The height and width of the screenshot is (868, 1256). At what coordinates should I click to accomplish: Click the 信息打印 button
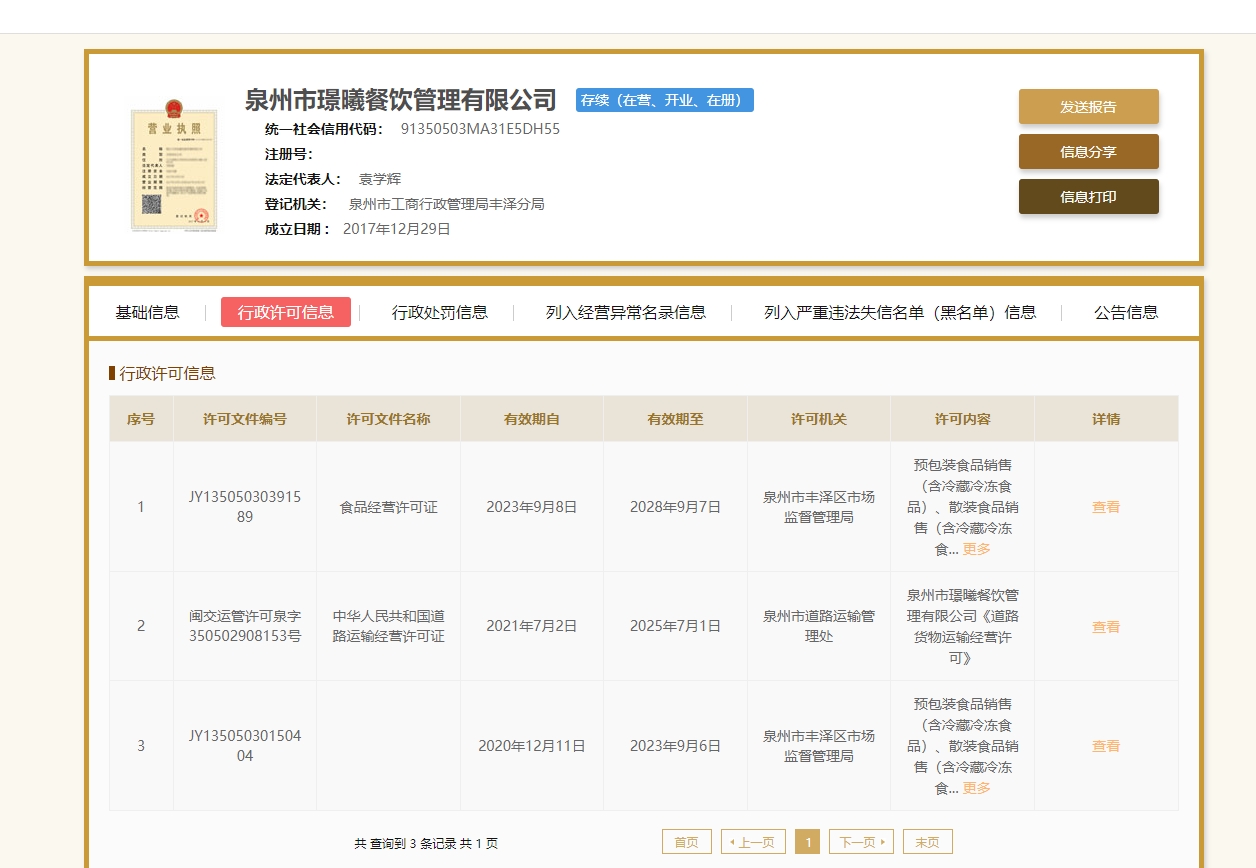pyautogui.click(x=1088, y=197)
